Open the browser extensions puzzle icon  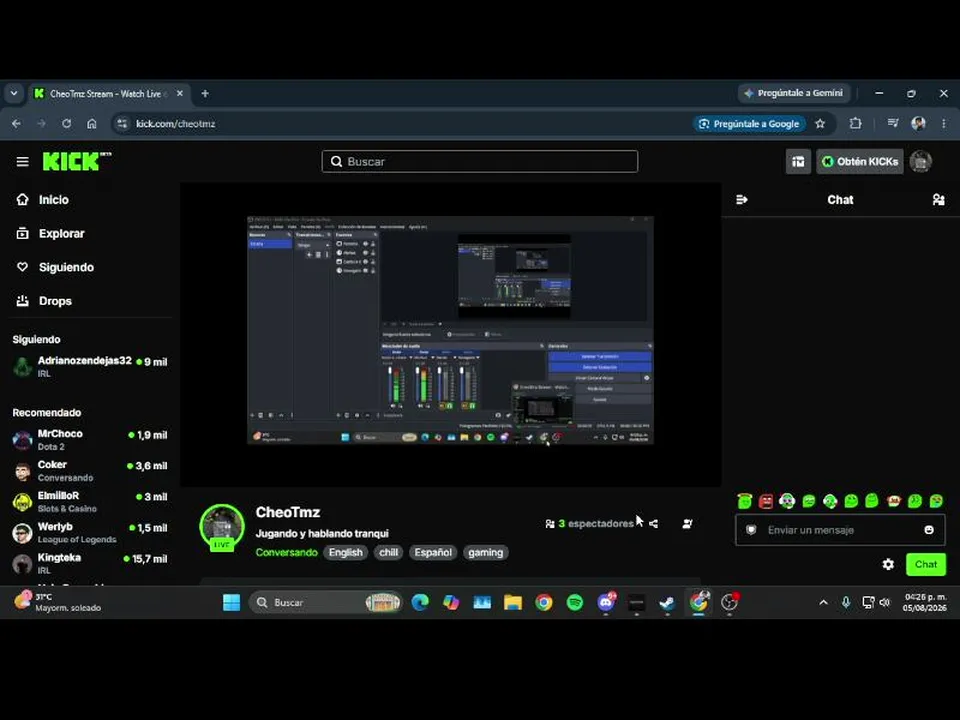click(855, 124)
